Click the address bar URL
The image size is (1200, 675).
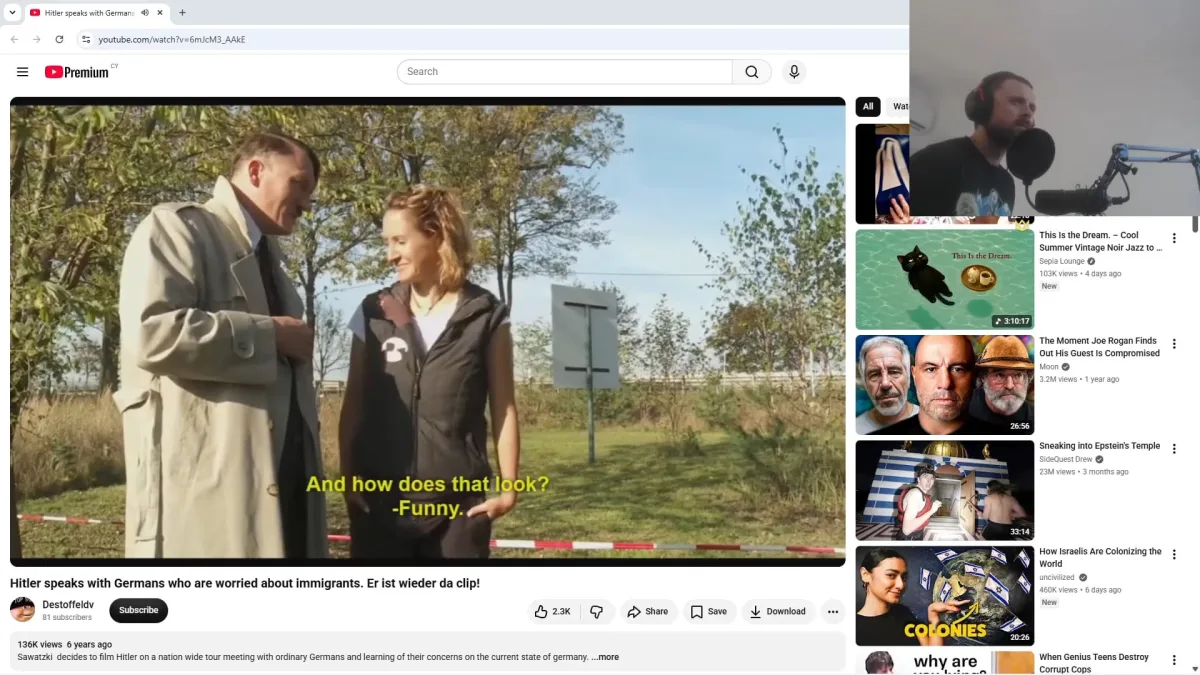coord(172,39)
